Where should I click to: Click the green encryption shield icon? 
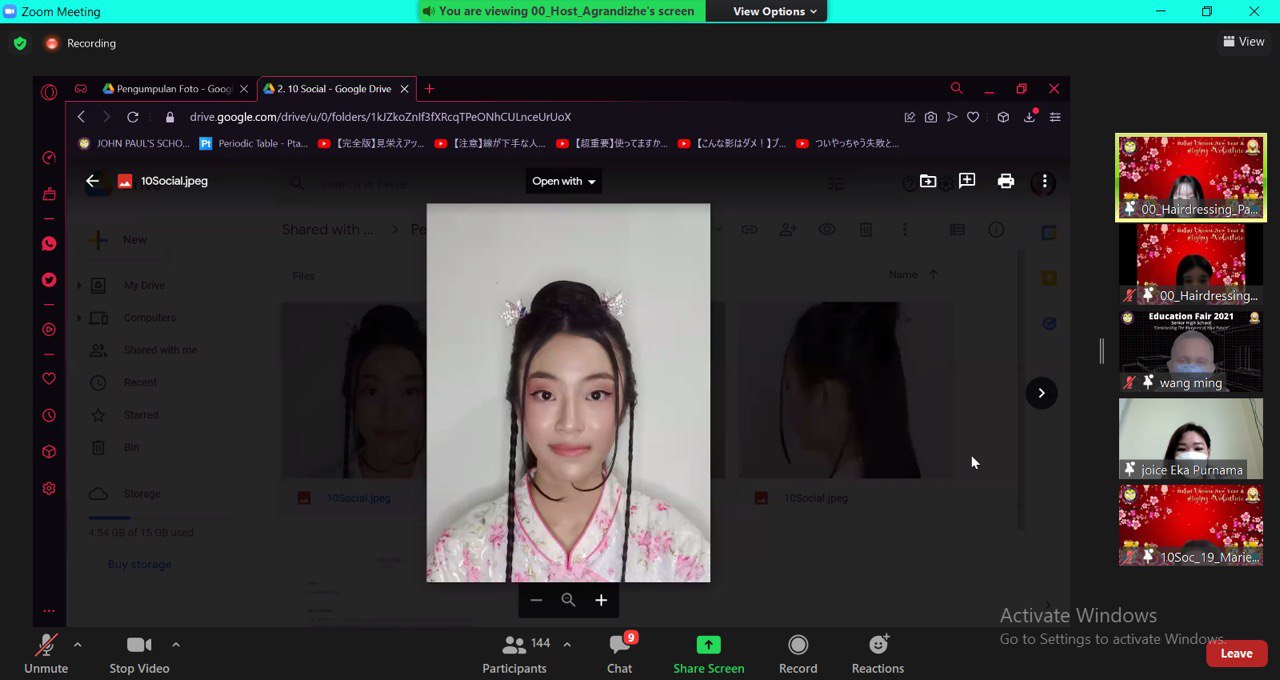pos(20,43)
